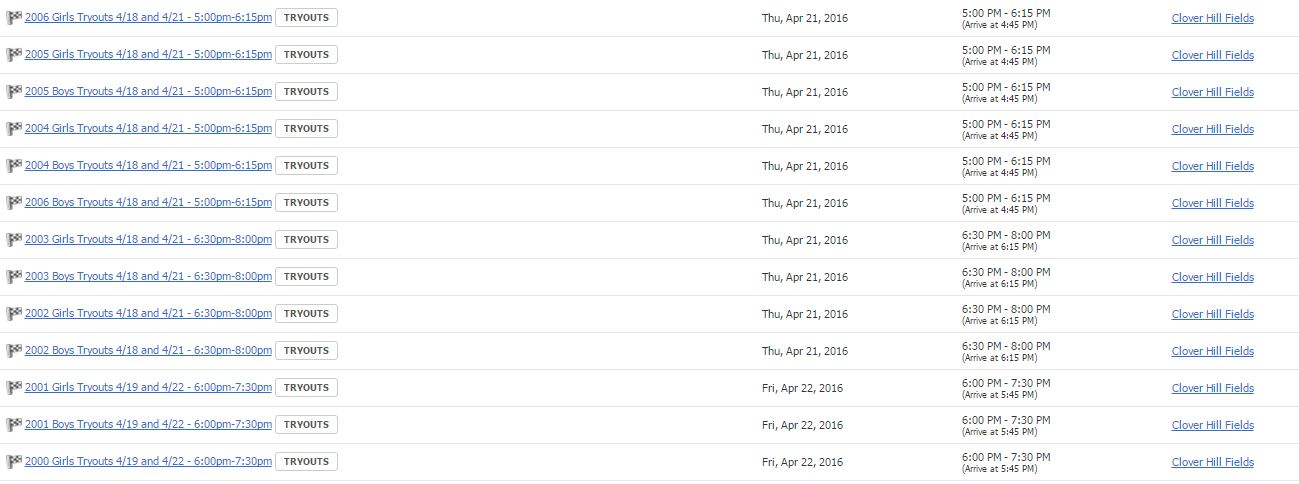Click checkered flag icon beside 2006 Girls Tryouts
Viewport: 1299px width, 484px height.
14,17
